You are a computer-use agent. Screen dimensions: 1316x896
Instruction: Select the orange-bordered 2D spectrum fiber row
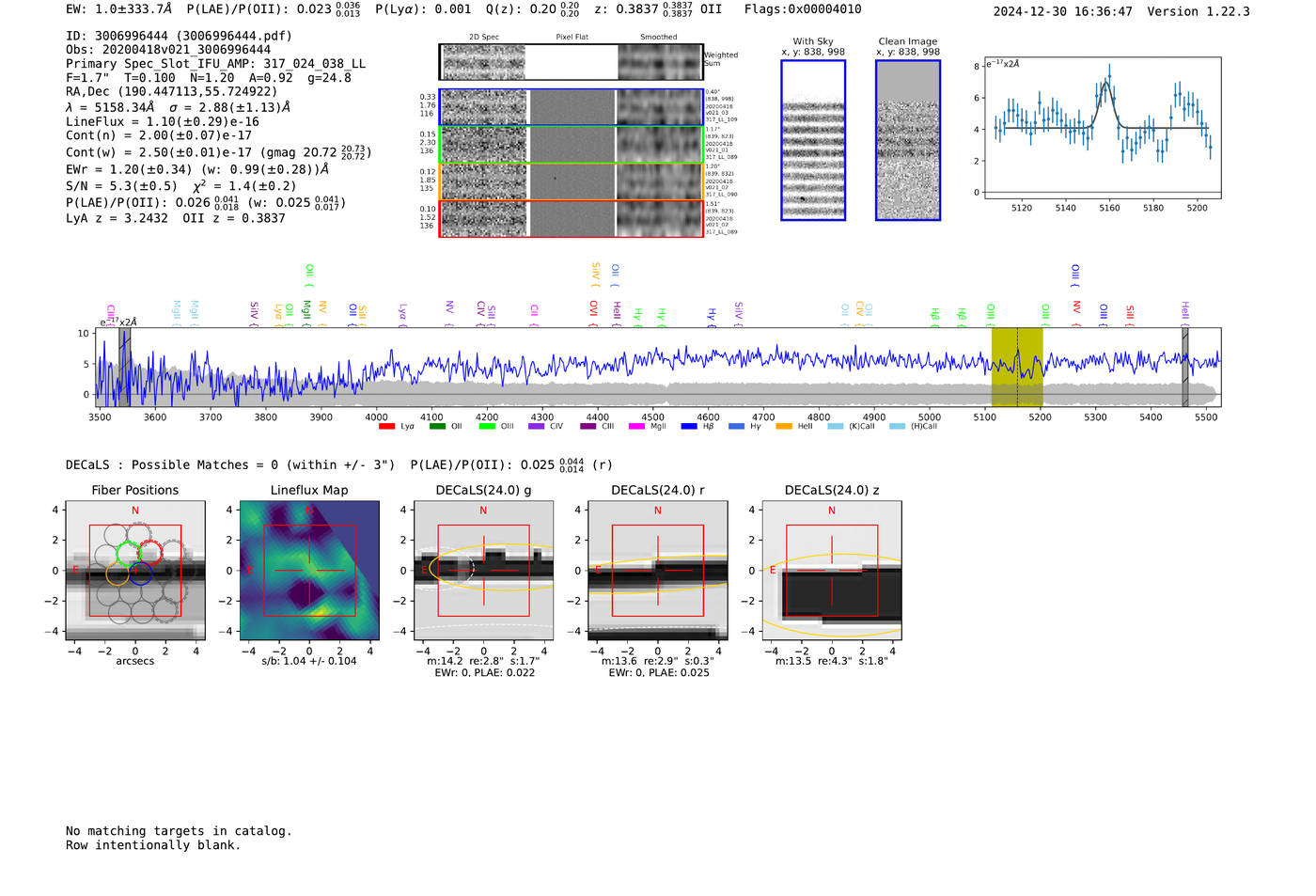(x=572, y=181)
